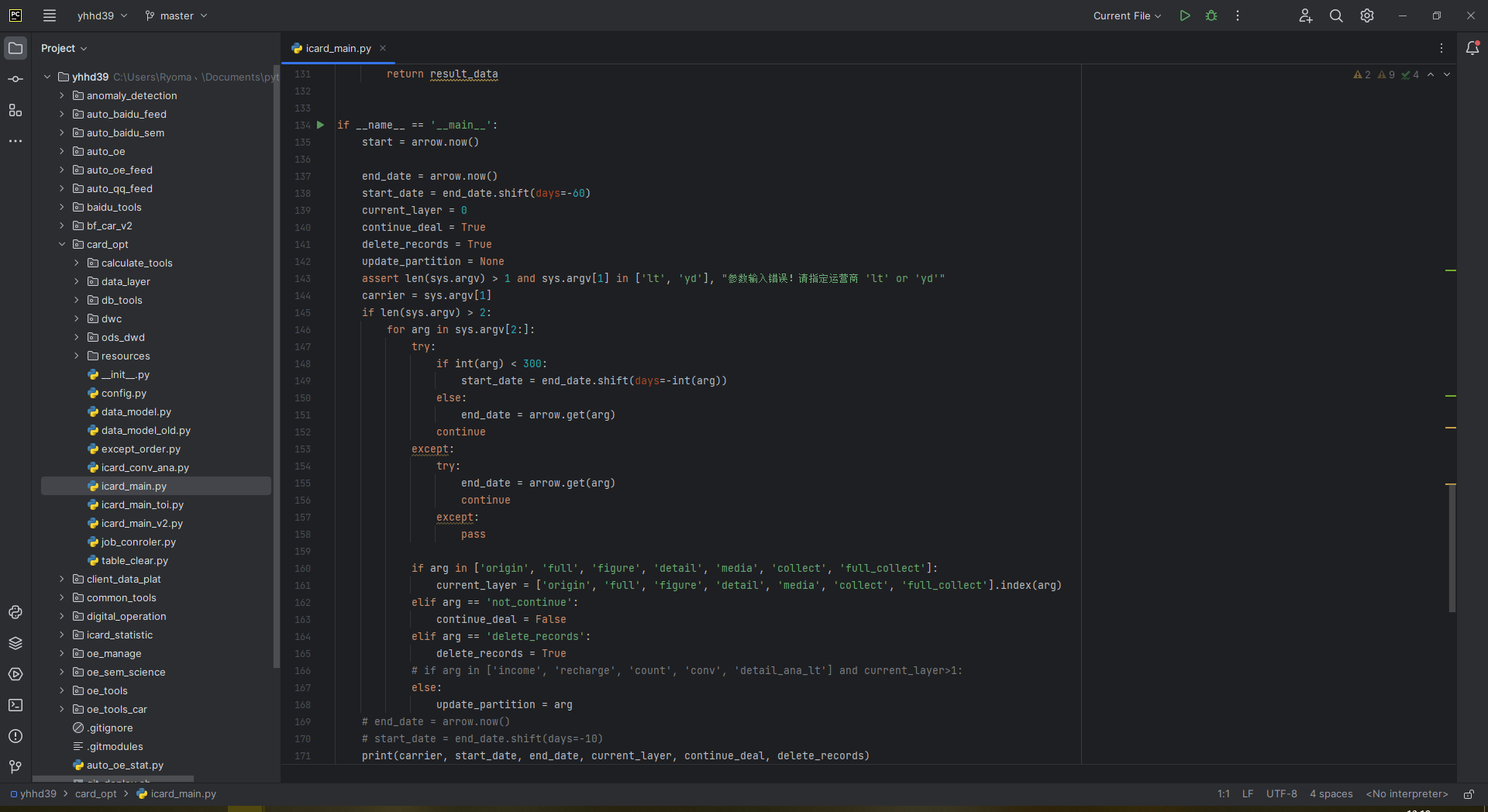The width and height of the screenshot is (1488, 812).
Task: Open Python Packages layers icon
Action: click(15, 643)
